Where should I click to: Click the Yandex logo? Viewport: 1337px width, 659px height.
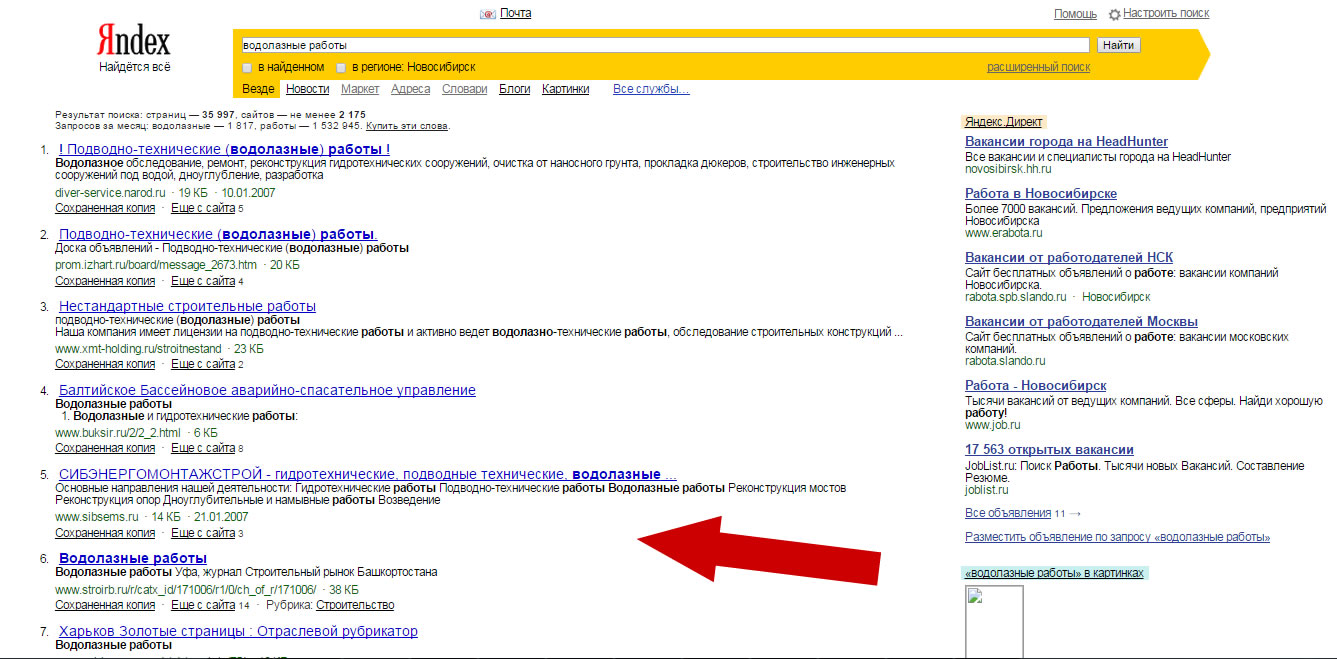click(134, 41)
